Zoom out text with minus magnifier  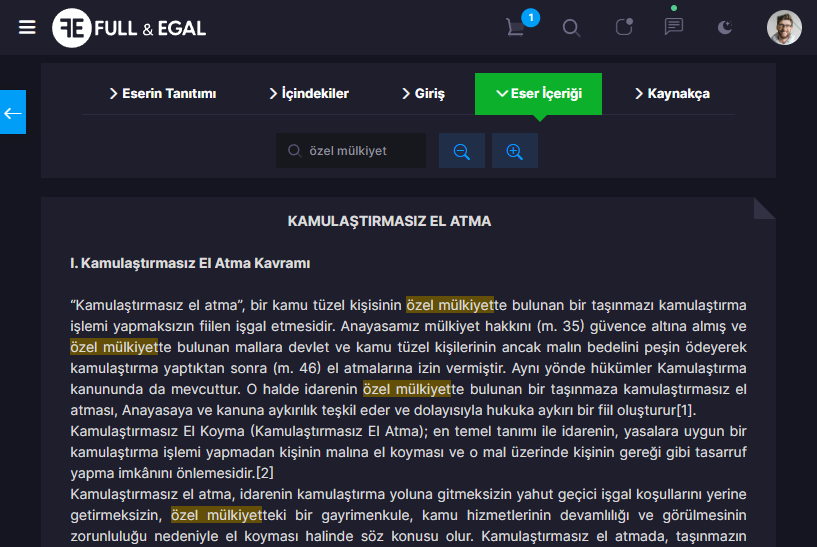(x=462, y=151)
